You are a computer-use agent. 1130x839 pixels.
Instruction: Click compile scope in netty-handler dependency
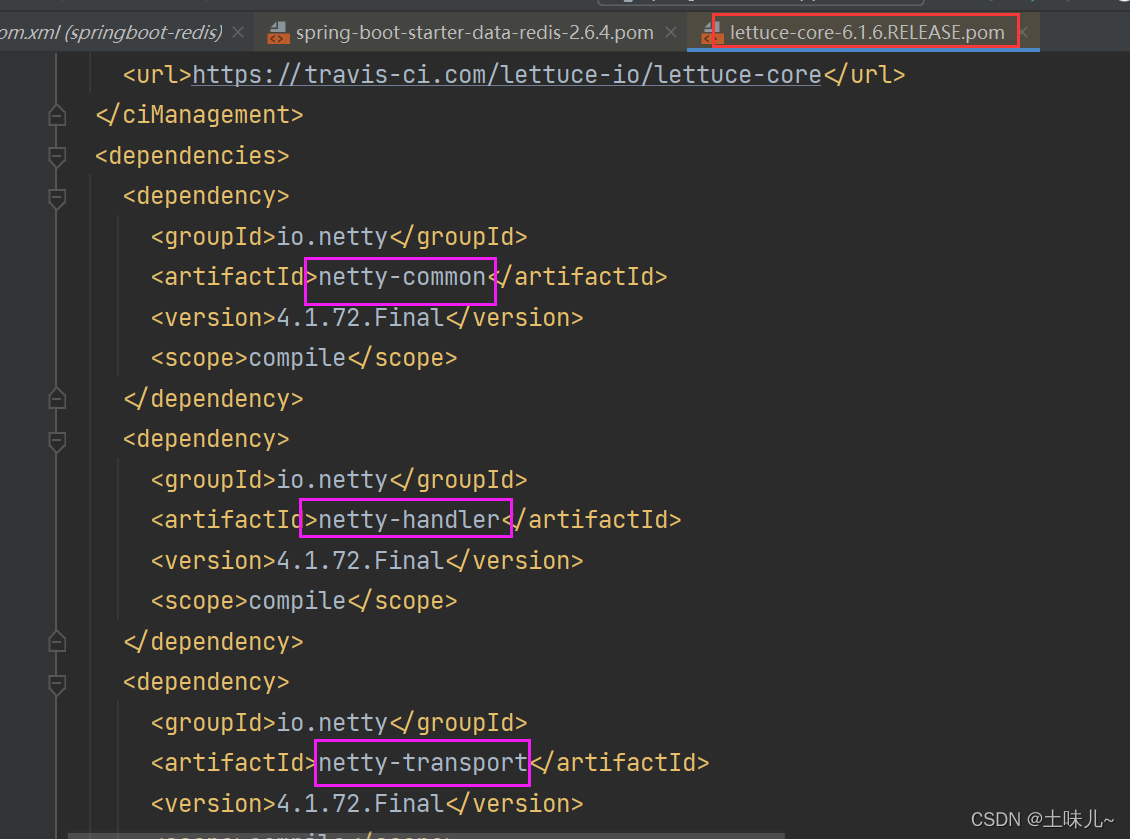click(298, 601)
